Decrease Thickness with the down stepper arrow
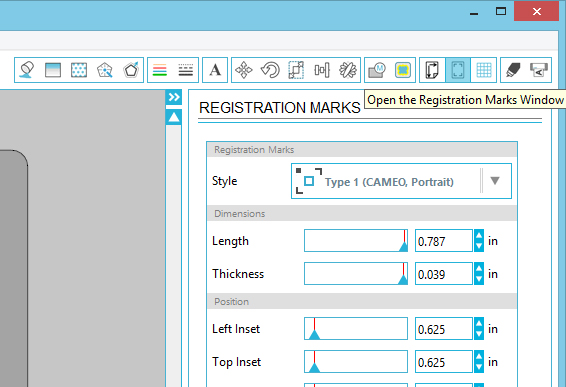Image resolution: width=566 pixels, height=387 pixels. tap(479, 279)
